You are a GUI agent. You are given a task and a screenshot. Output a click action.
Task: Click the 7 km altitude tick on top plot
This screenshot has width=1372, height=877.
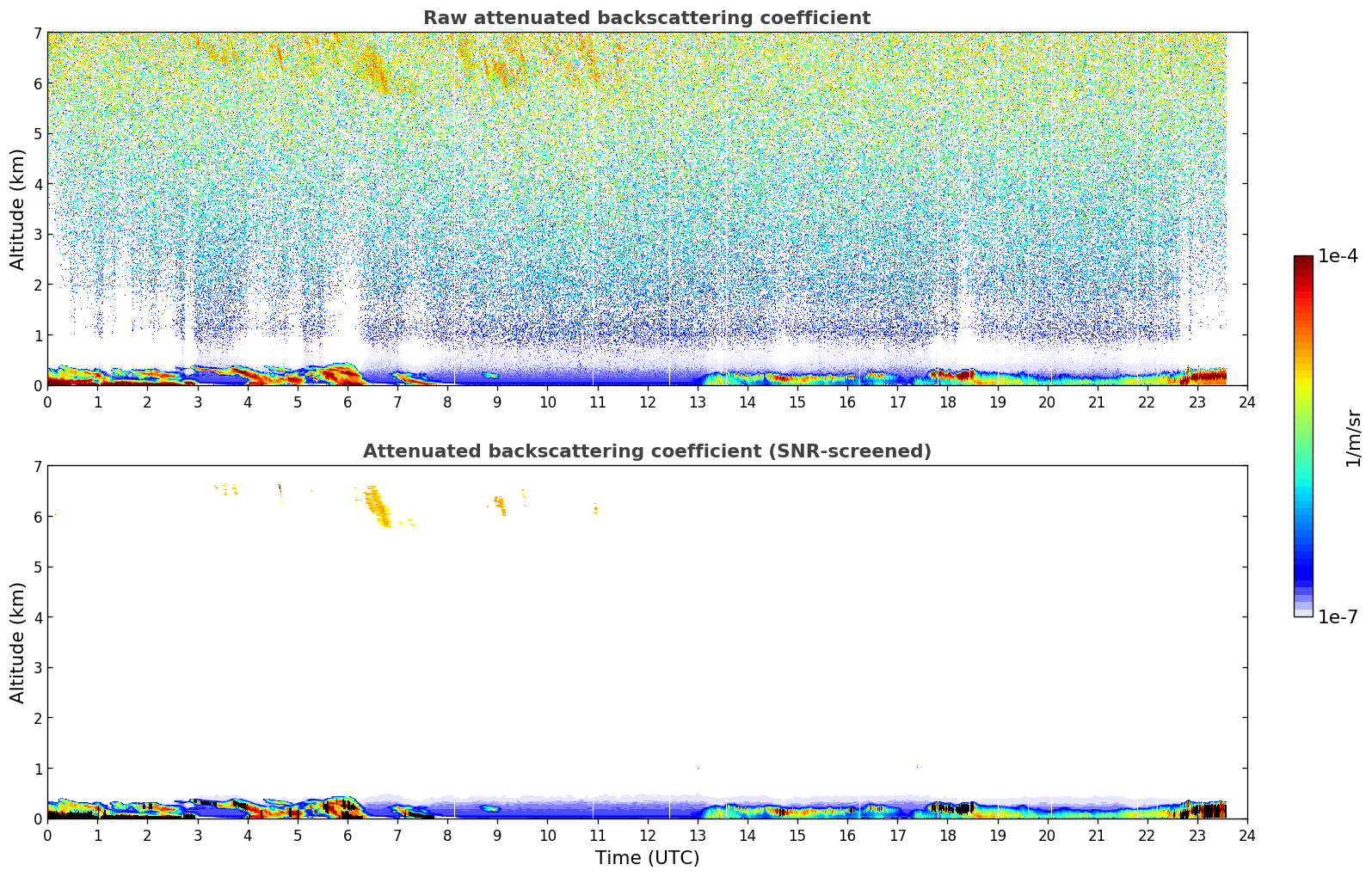[x=37, y=33]
